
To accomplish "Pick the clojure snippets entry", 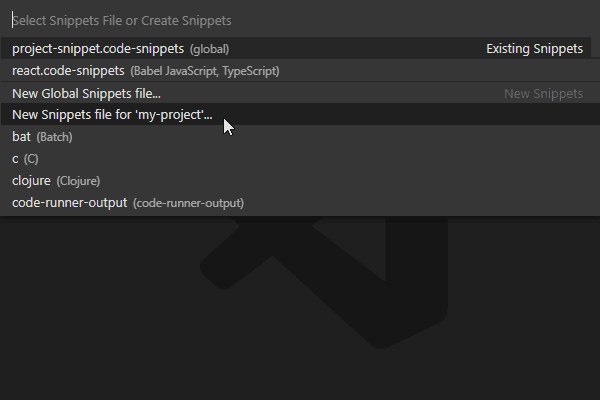I will click(300, 181).
